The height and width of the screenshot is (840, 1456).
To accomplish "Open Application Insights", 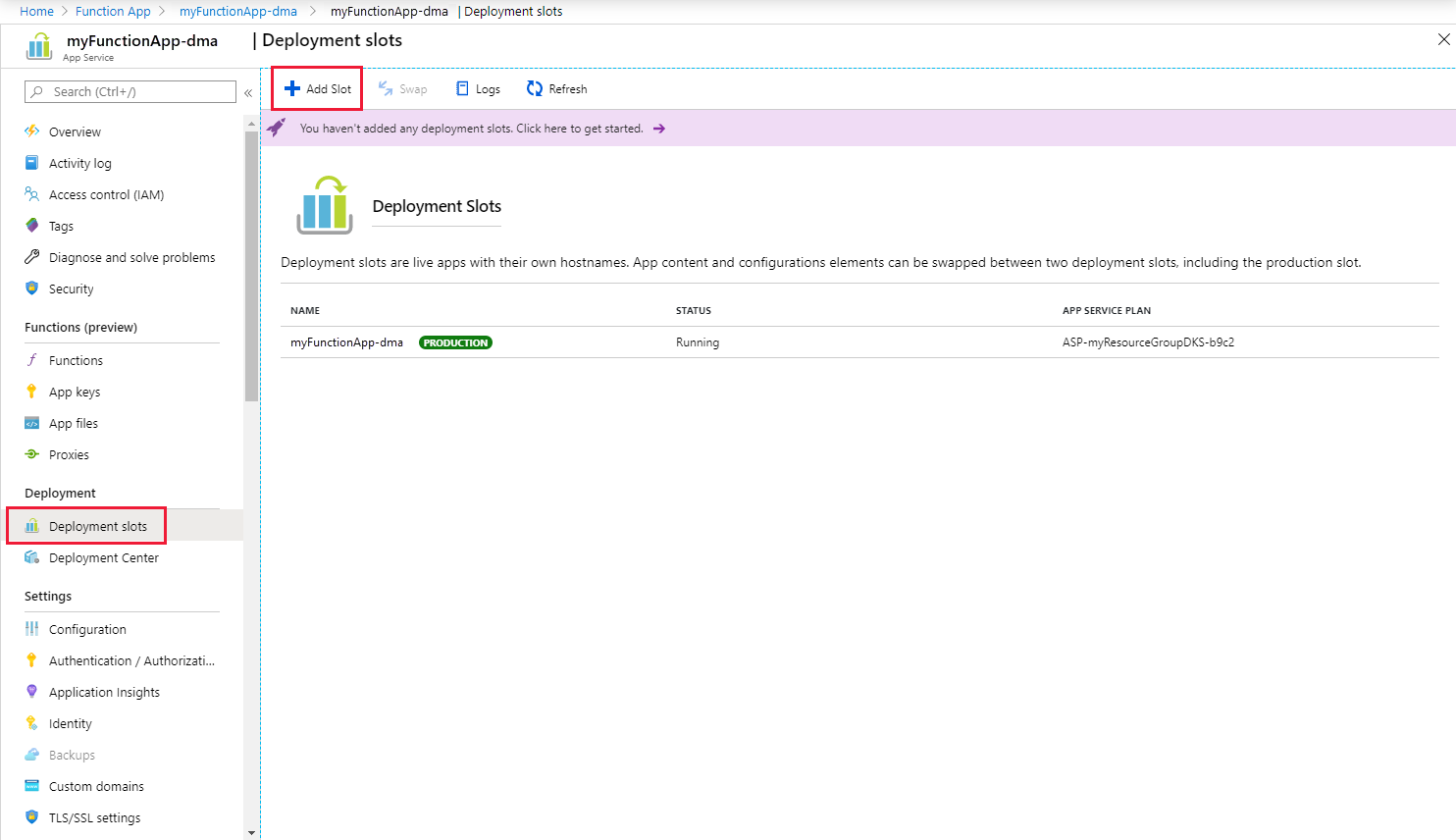I will point(104,692).
